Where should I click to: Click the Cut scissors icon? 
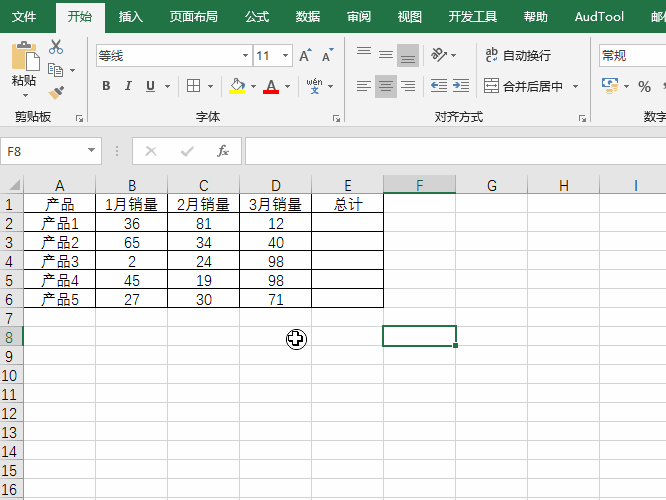56,47
